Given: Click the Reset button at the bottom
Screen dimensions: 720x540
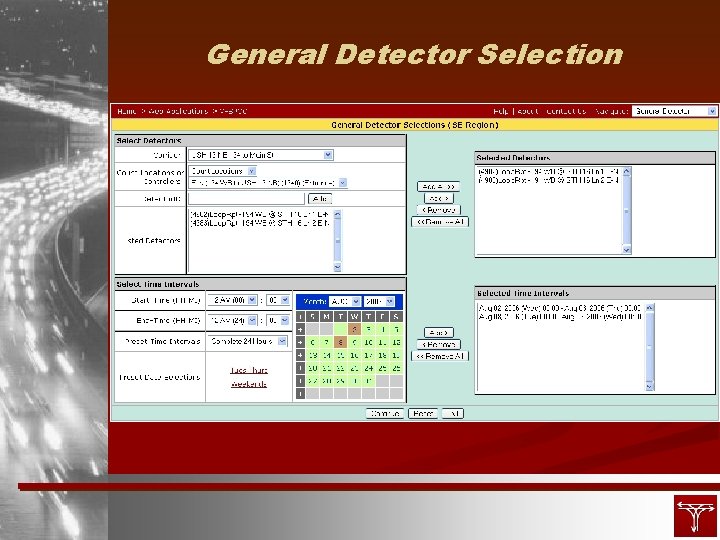Looking at the screenshot, I should [422, 414].
